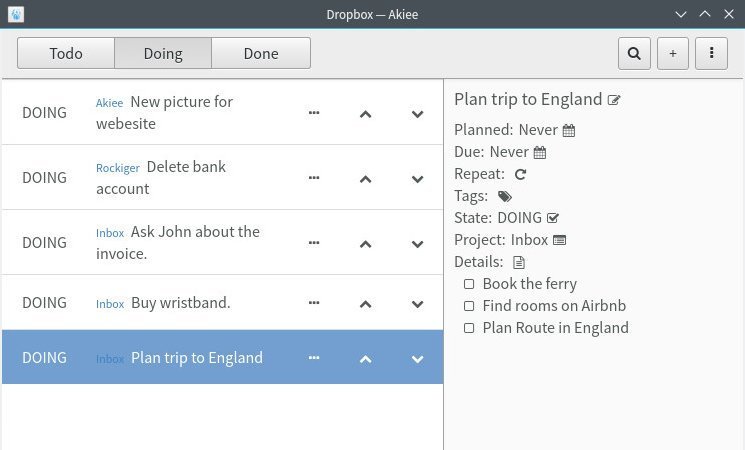Set the repeat interval via the Repeat icon
The image size is (745, 450).
coord(520,174)
